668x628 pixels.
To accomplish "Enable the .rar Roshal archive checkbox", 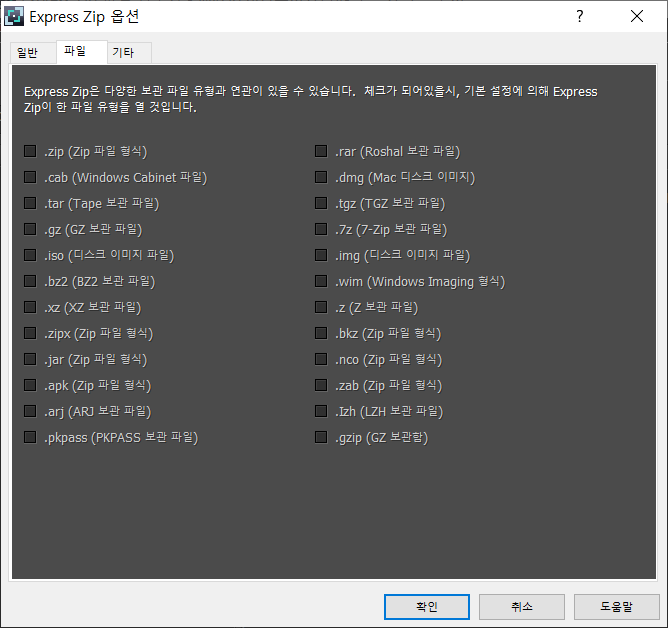I will click(x=321, y=151).
